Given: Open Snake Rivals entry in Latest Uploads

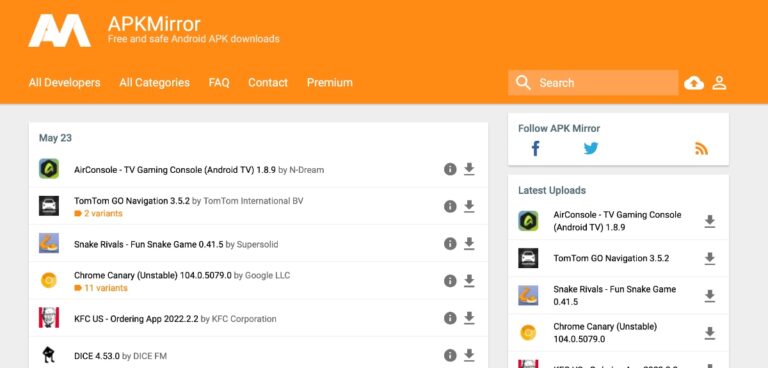Looking at the screenshot, I should coord(615,295).
